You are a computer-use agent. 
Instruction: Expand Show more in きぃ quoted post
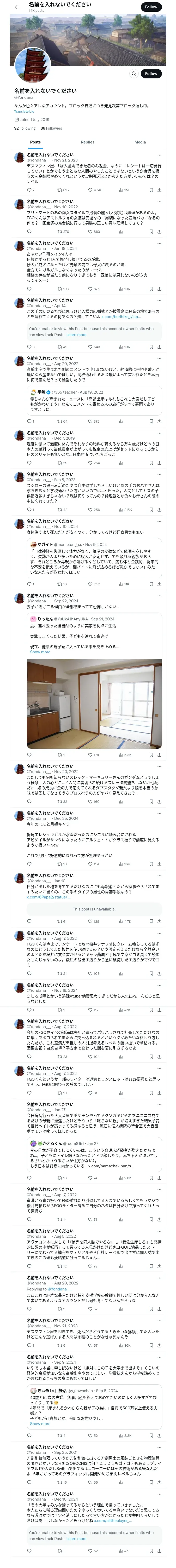pos(40,1424)
